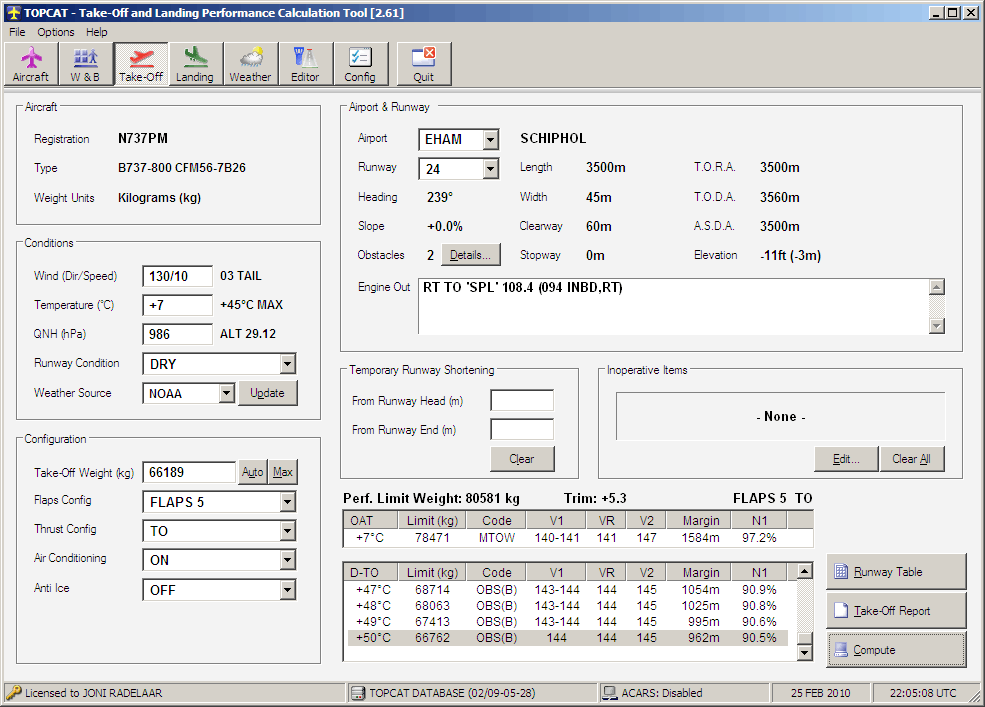Switch to the Landing performance page
The image size is (985, 707).
[x=195, y=64]
